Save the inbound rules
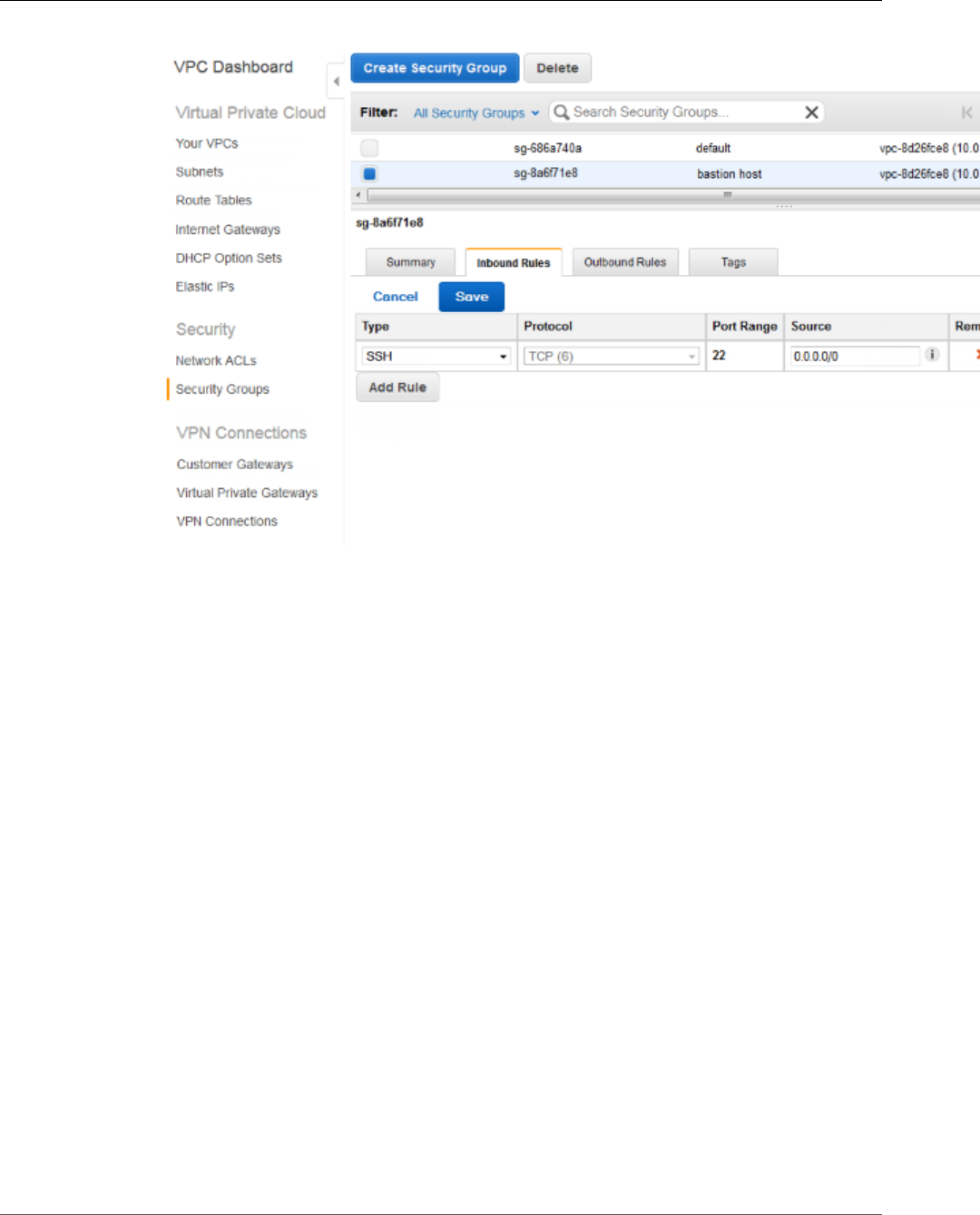The image size is (980, 1215). coord(472,297)
